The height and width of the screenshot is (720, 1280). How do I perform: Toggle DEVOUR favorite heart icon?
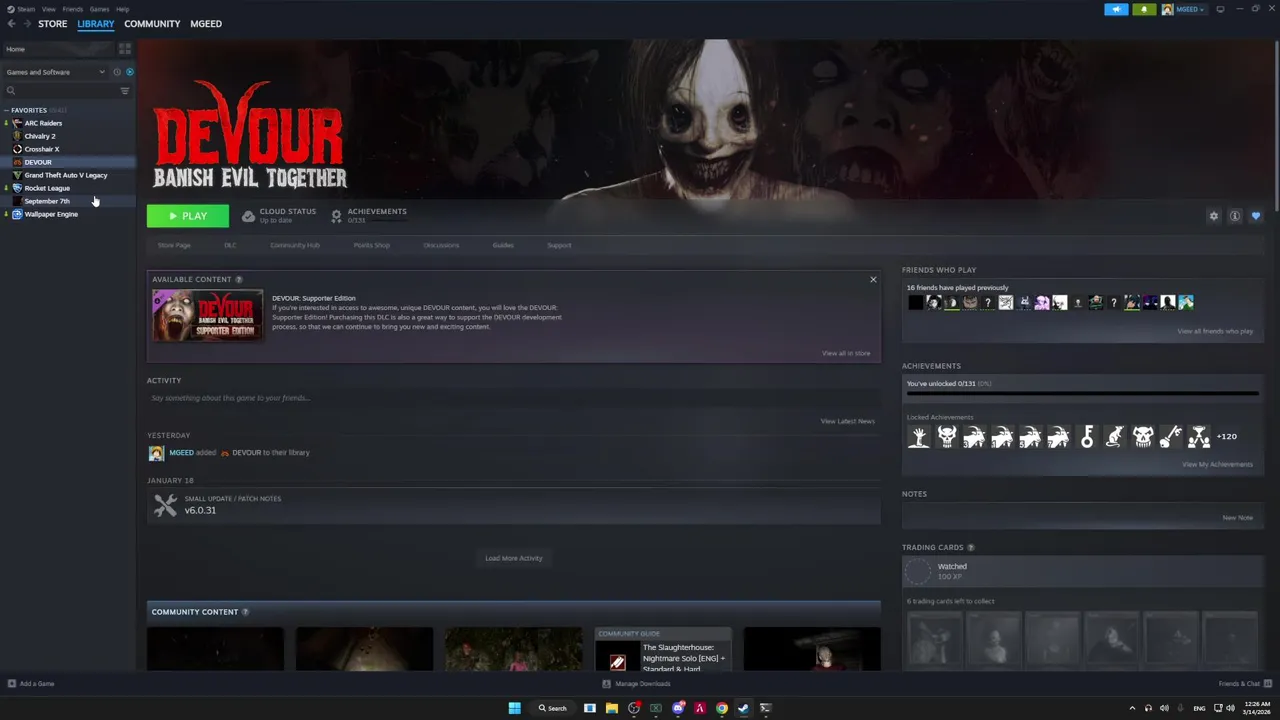point(1256,216)
